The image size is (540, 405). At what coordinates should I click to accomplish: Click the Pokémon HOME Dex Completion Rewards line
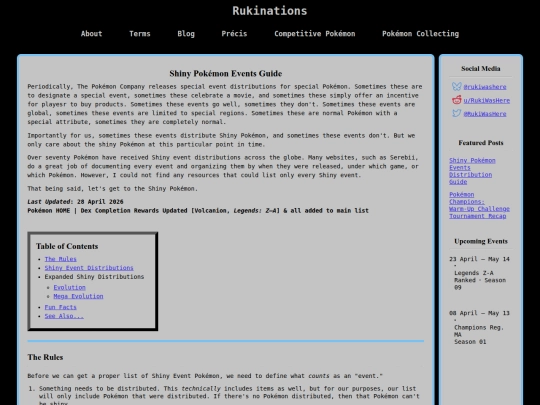point(198,211)
